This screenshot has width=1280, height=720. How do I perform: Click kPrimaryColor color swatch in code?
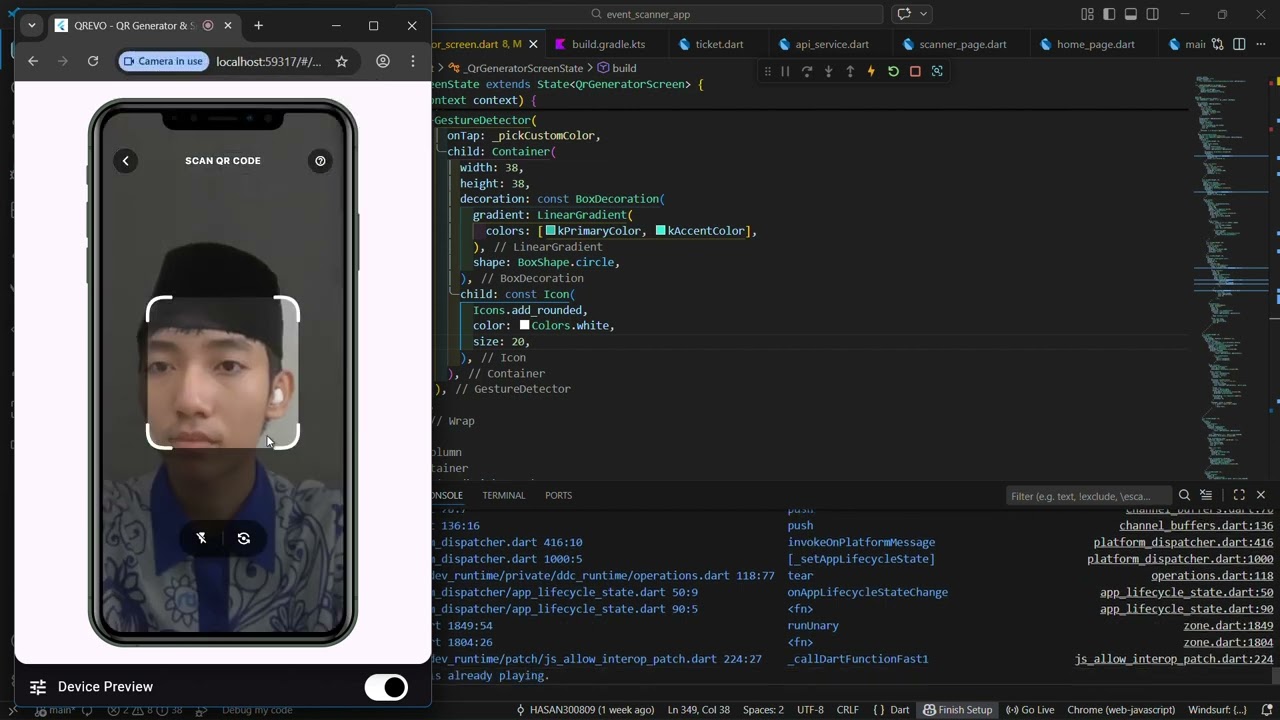(x=551, y=231)
